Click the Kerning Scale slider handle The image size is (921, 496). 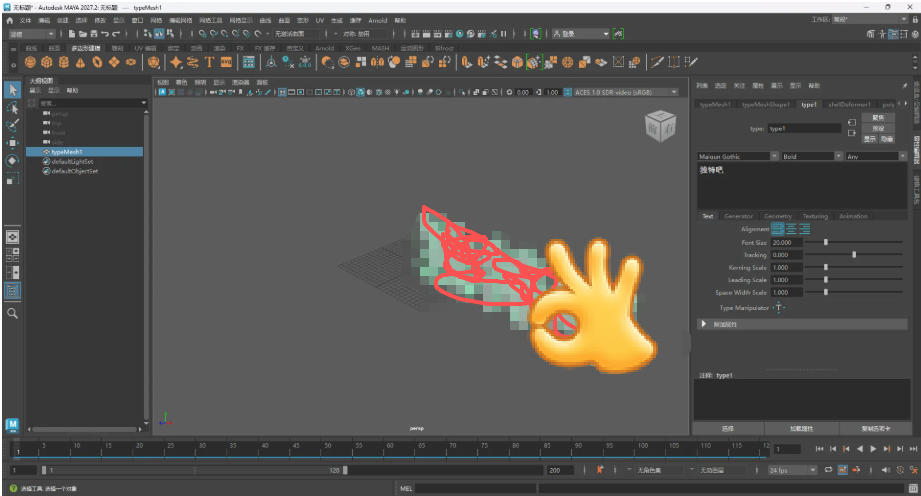click(x=826, y=267)
